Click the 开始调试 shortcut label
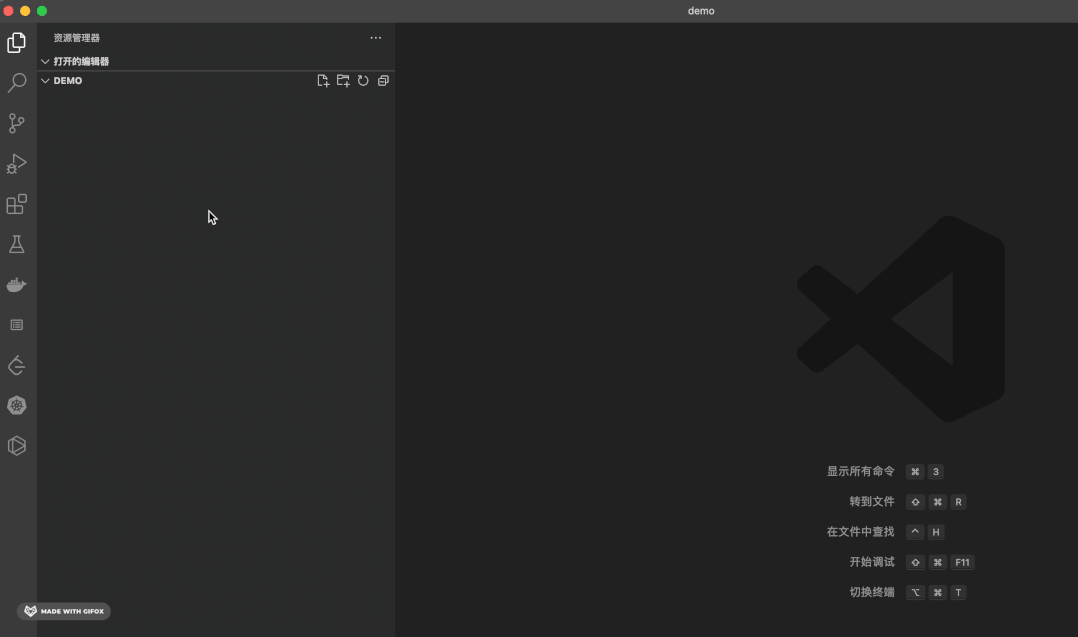This screenshot has width=1078, height=637. pyautogui.click(x=872, y=562)
